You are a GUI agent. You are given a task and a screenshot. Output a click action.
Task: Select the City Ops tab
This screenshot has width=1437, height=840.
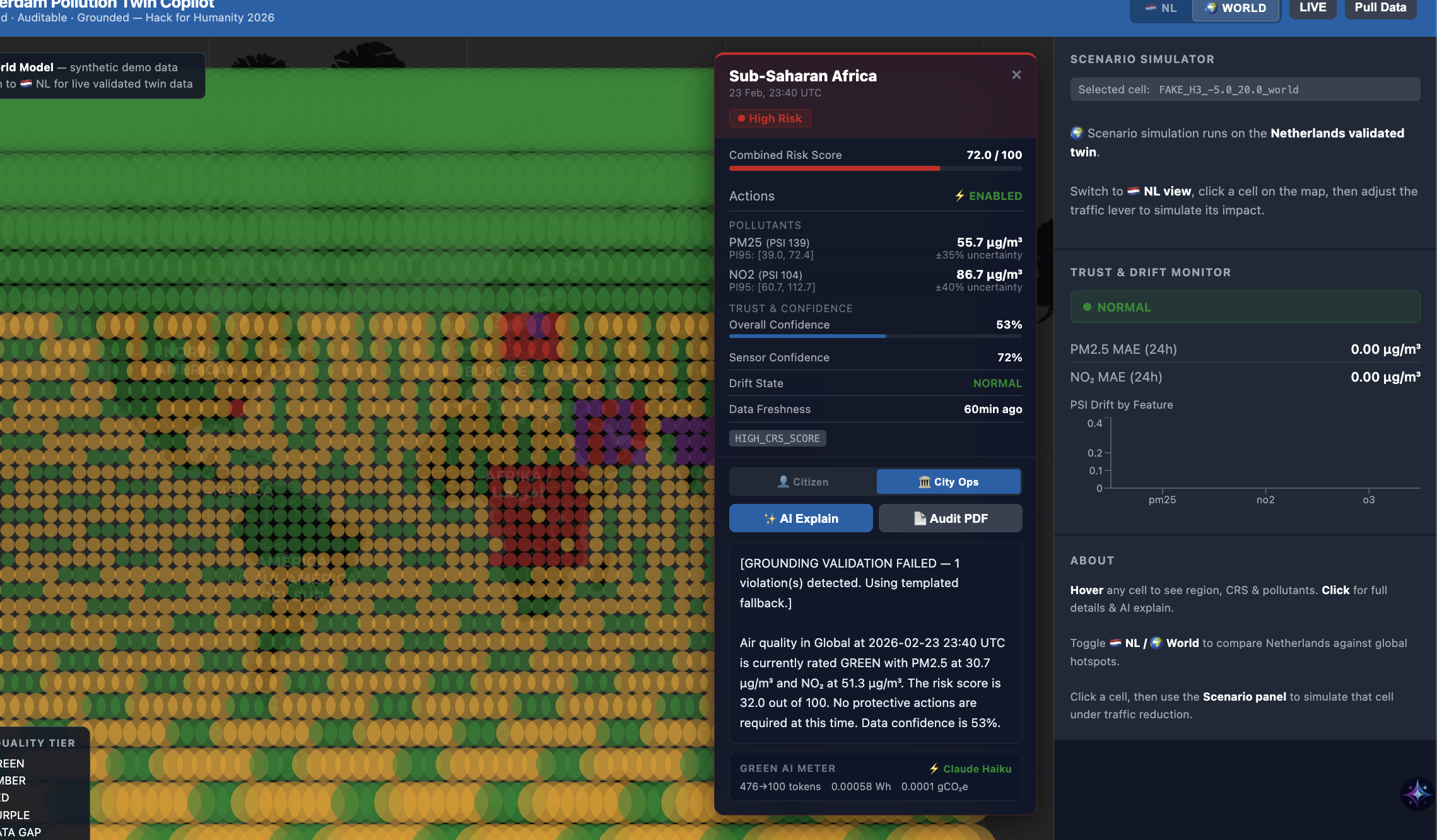pyautogui.click(x=948, y=482)
